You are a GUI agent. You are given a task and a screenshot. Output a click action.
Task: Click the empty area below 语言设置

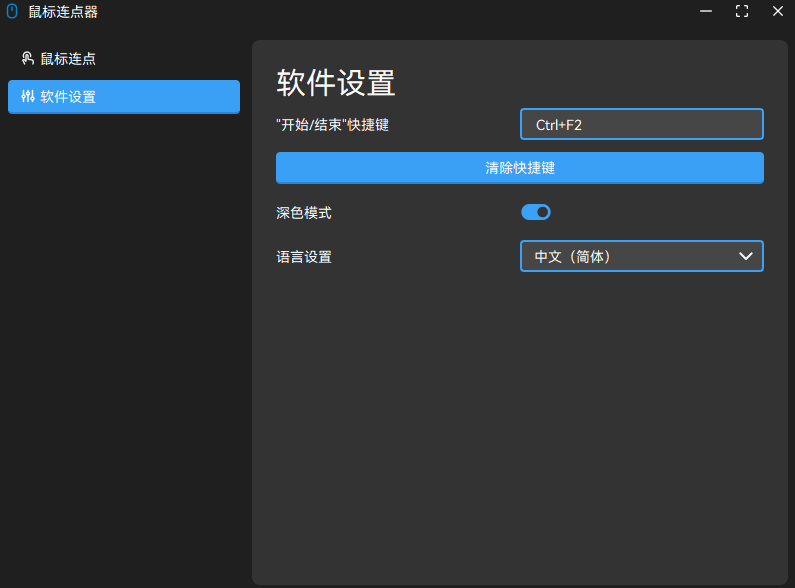pos(519,420)
